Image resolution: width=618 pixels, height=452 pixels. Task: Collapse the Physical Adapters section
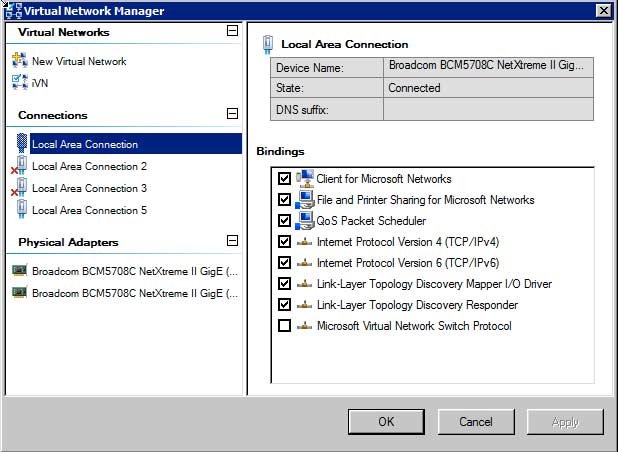[x=233, y=241]
